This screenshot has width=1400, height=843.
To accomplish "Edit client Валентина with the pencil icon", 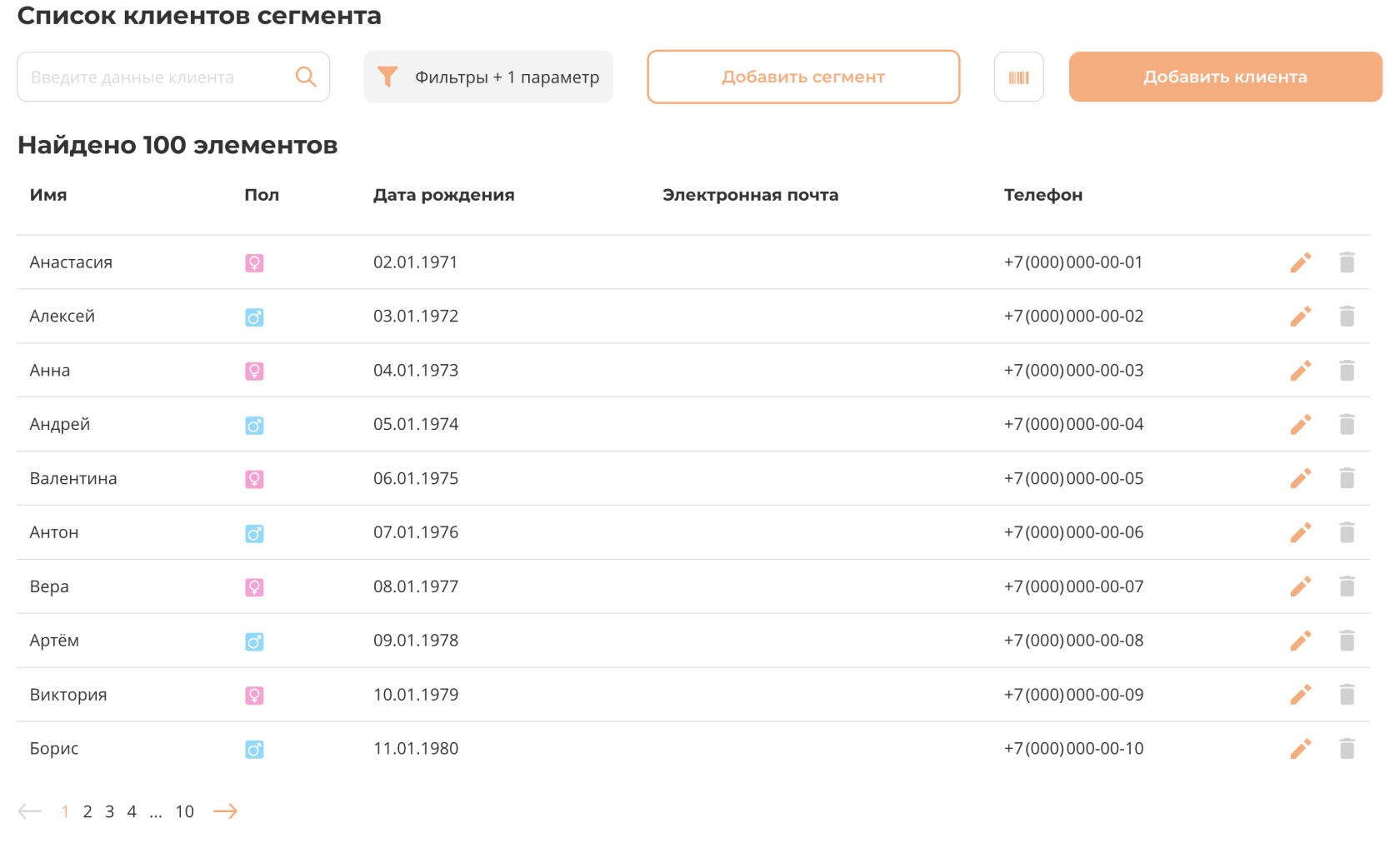I will pyautogui.click(x=1300, y=478).
